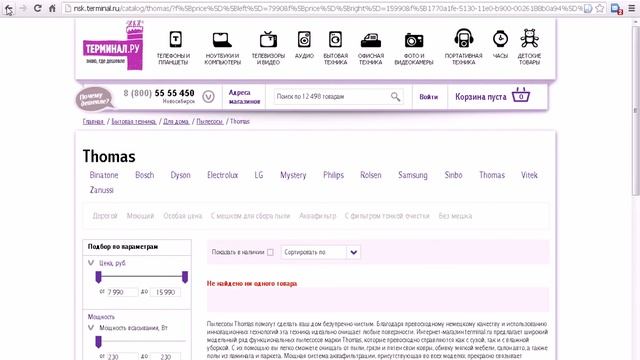Go back with the browser back arrow
The width and height of the screenshot is (640, 360).
pos(9,8)
